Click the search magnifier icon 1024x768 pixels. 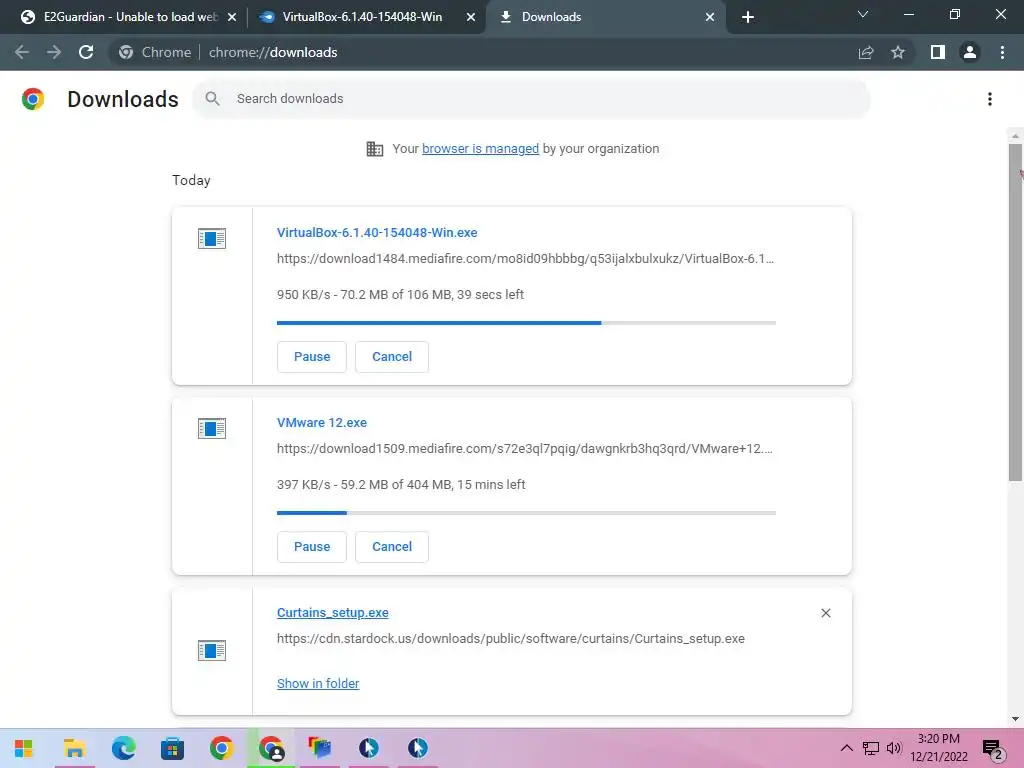click(212, 99)
